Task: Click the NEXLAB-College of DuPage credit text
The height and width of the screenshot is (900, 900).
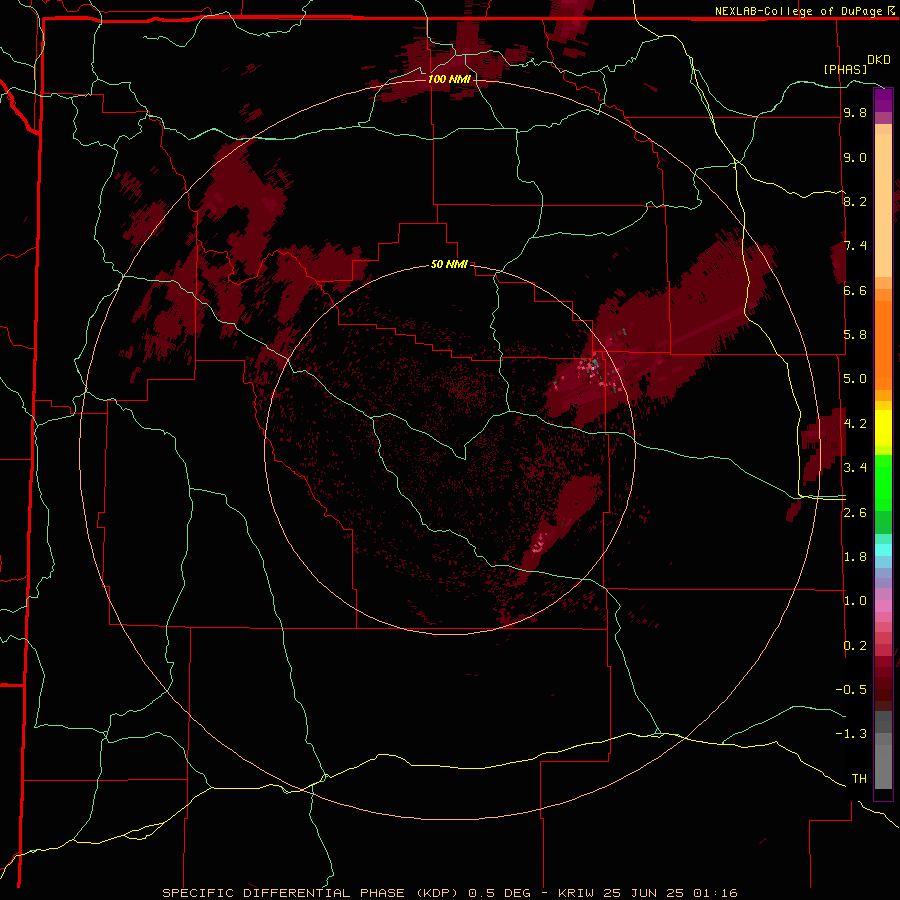Action: pos(798,11)
